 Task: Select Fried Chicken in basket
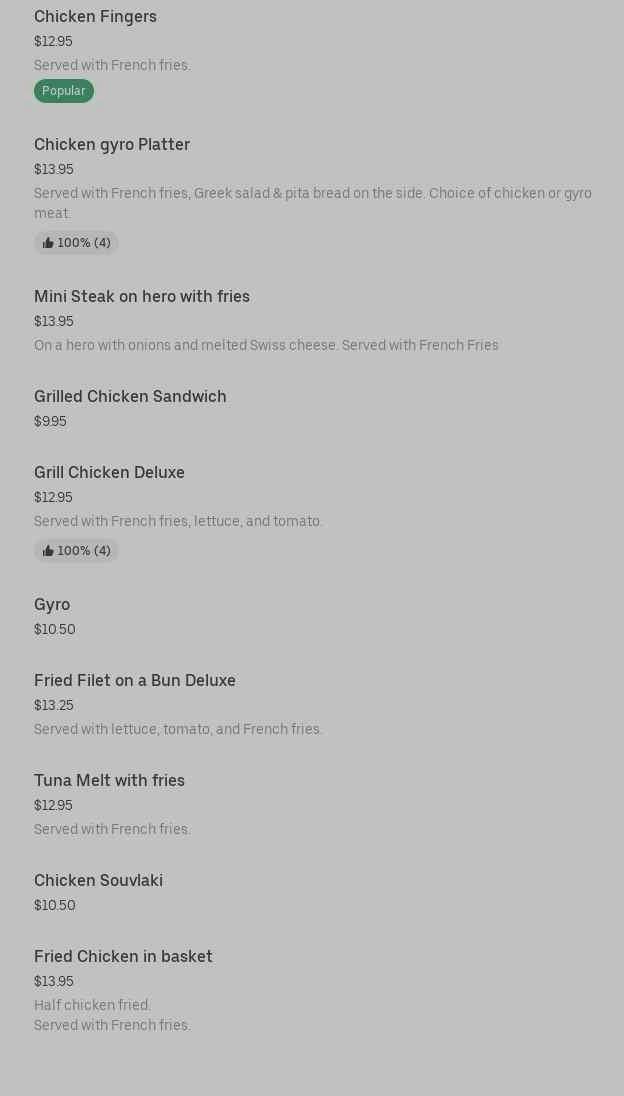[123, 956]
